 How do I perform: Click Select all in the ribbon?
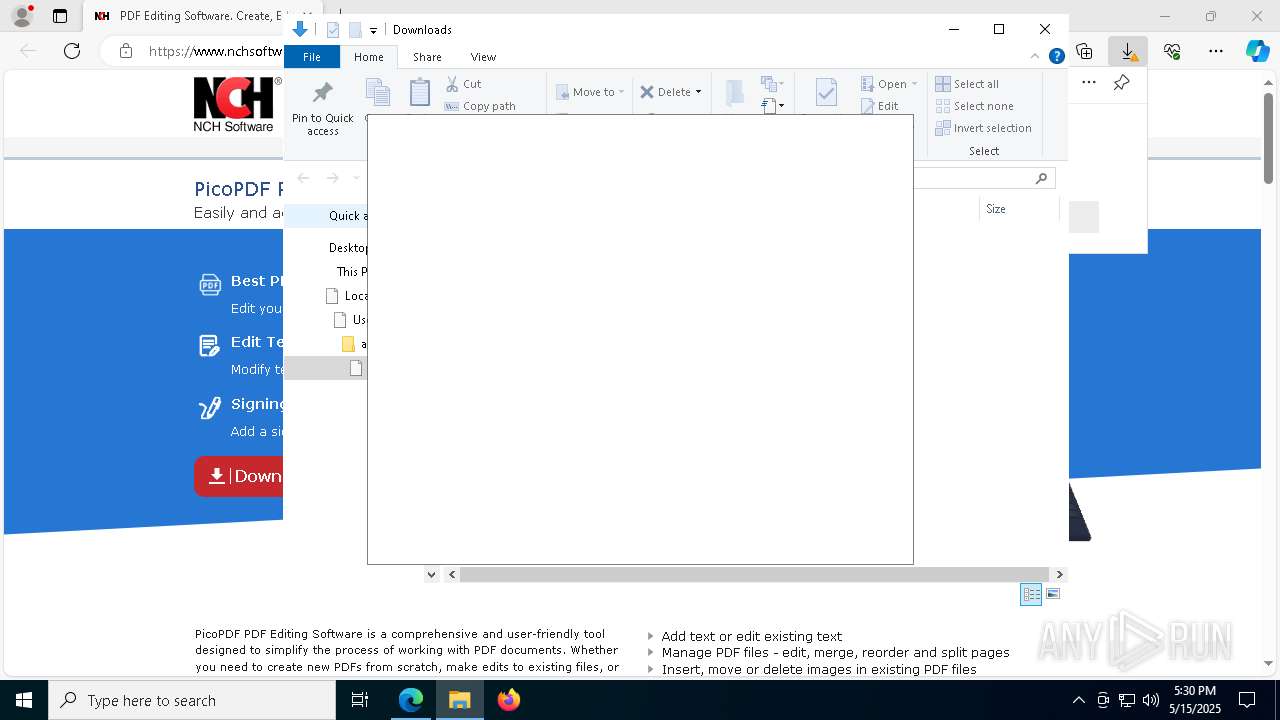tap(967, 84)
